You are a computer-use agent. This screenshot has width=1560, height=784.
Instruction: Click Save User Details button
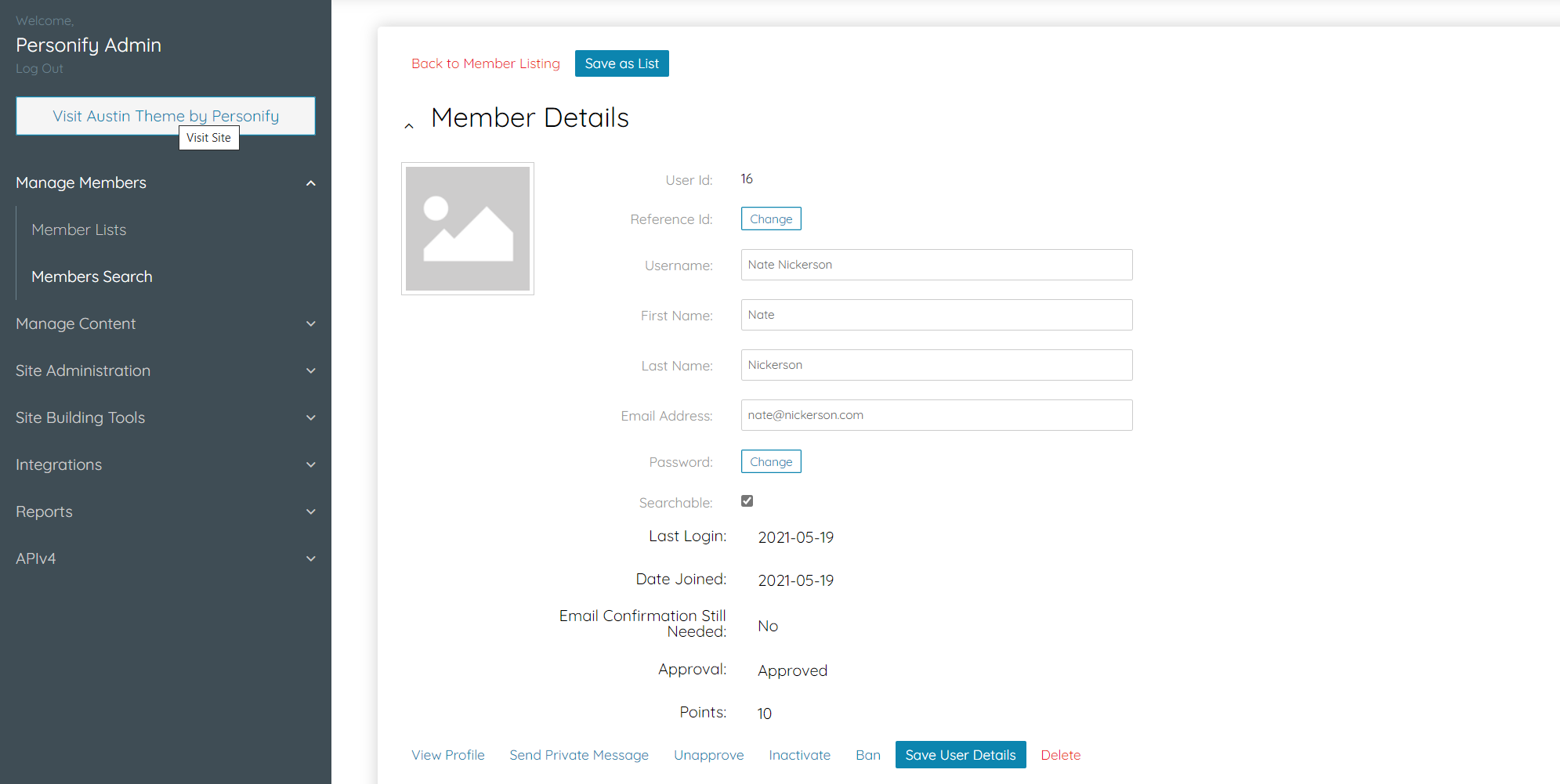point(961,755)
